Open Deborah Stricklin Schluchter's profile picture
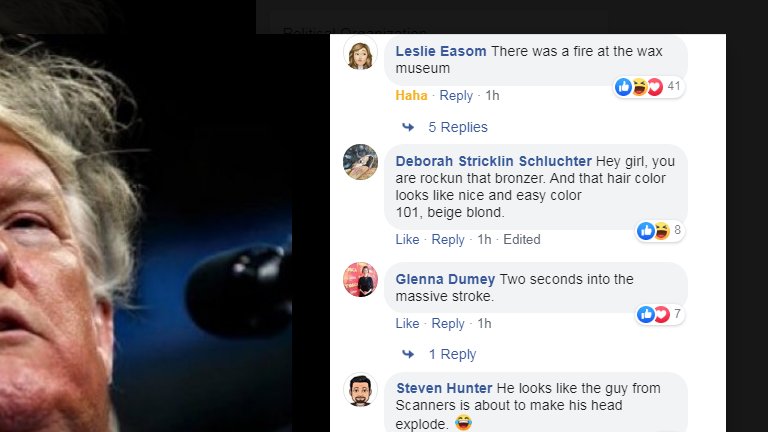 (360, 162)
